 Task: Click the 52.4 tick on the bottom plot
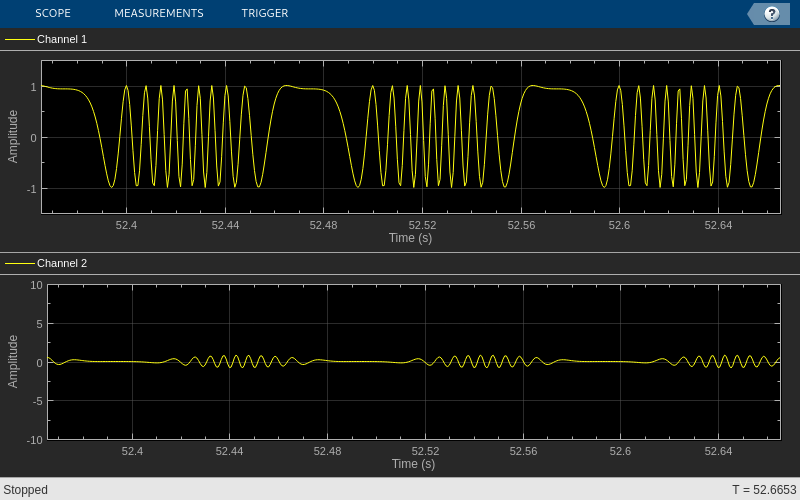point(132,451)
